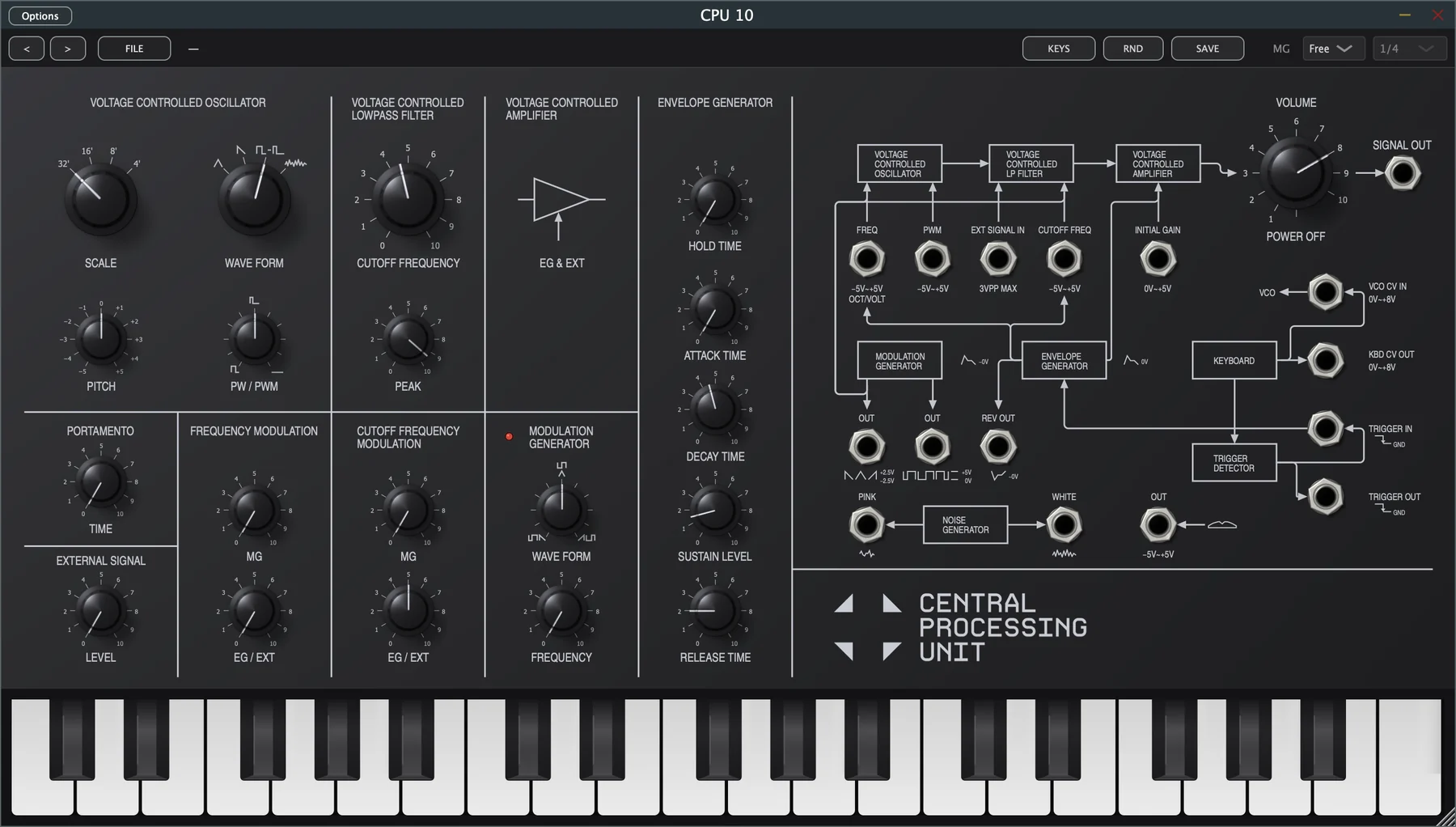Click the modulation generator triangle OUT jack

pyautogui.click(x=866, y=446)
